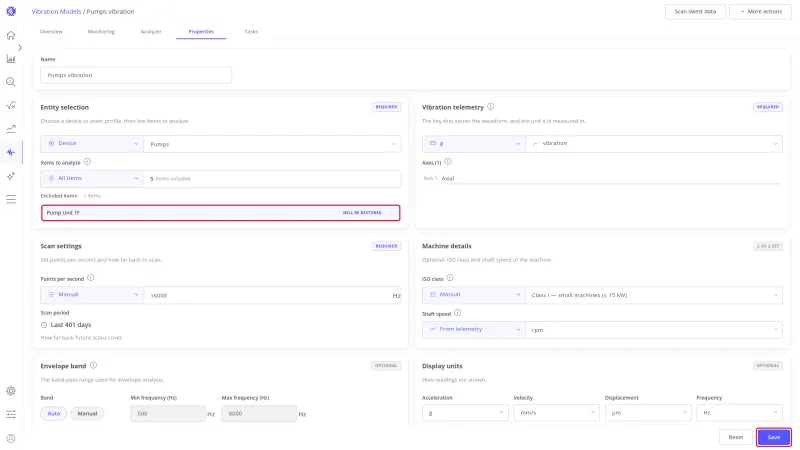Viewport: 800px width, 450px height.
Task: Show info for Vibration telemetry
Action: tap(490, 107)
